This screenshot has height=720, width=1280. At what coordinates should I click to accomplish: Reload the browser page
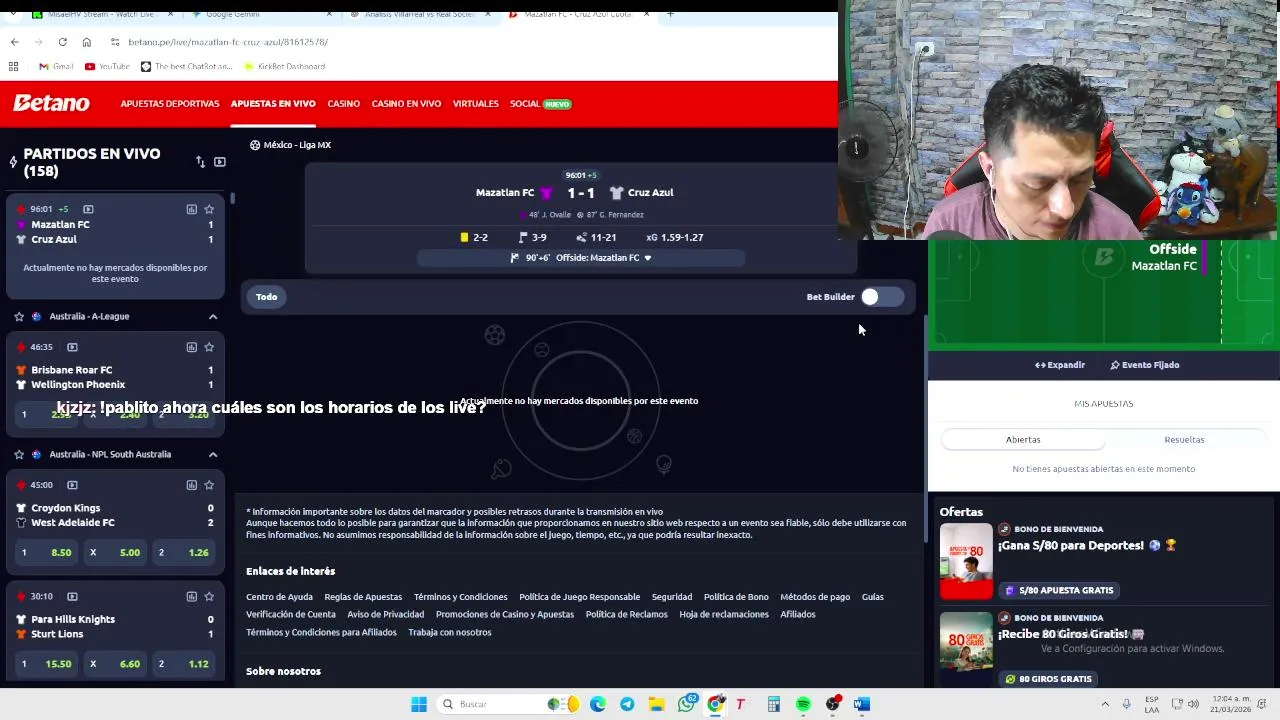coord(62,42)
